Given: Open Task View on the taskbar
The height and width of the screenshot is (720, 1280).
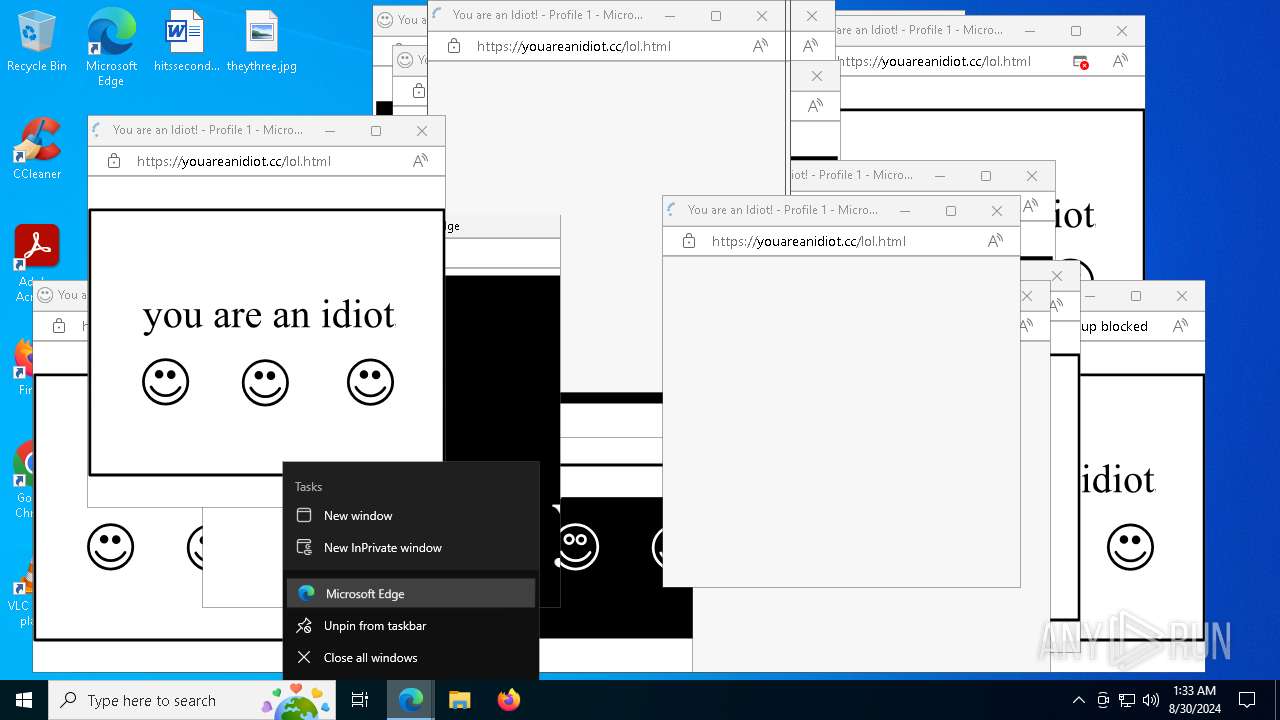Looking at the screenshot, I should 360,700.
